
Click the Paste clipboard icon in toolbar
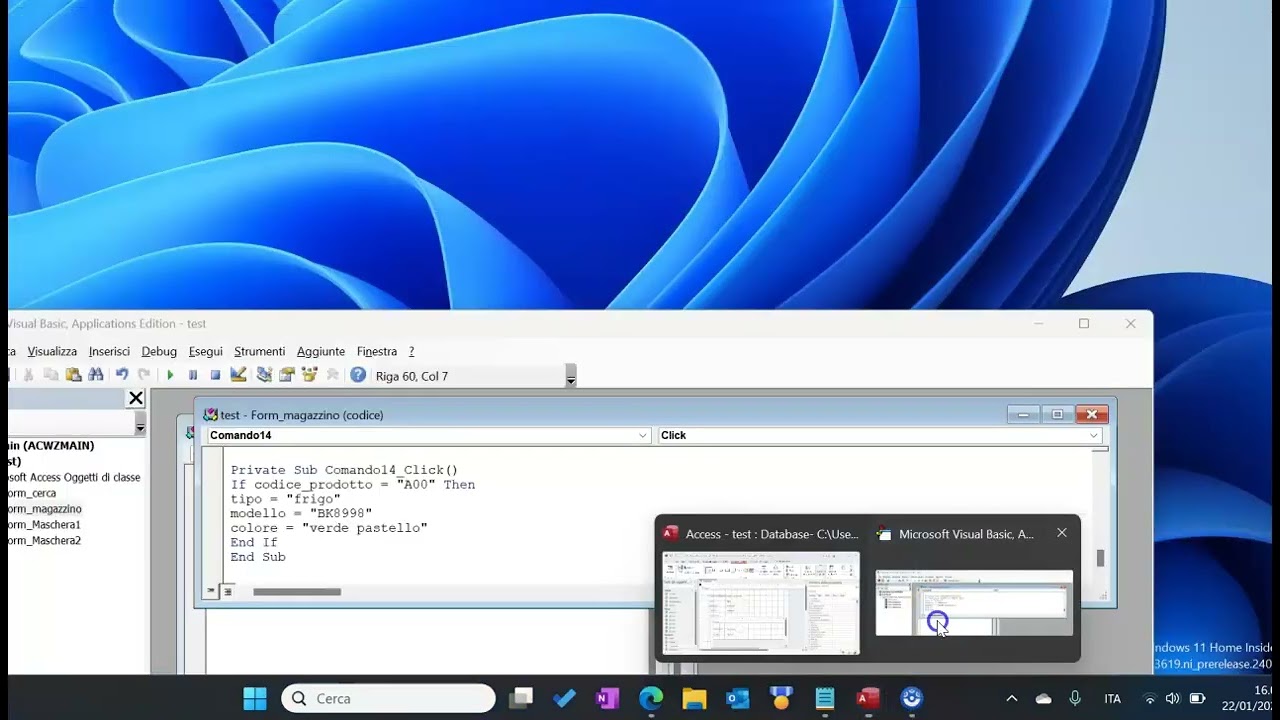(x=73, y=375)
